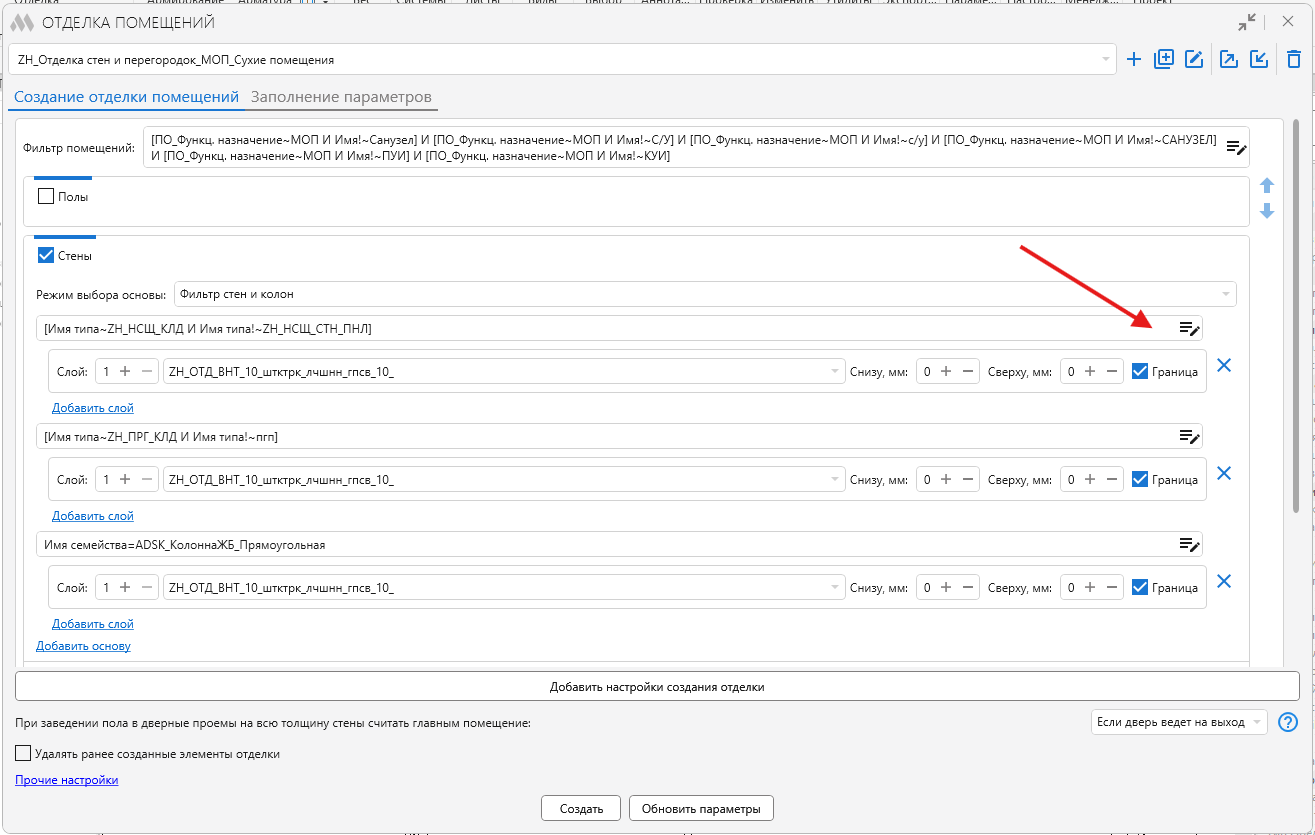Duplicate the current configuration with copy icon

click(x=1164, y=59)
